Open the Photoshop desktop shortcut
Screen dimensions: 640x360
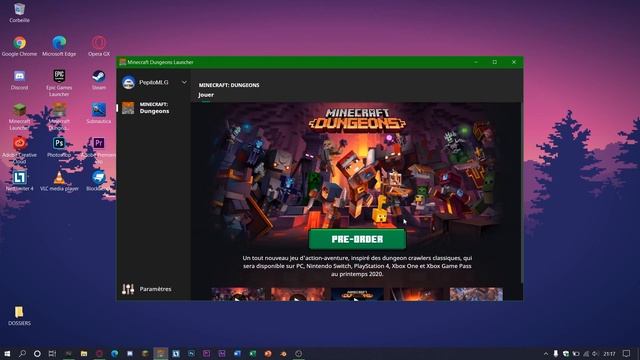(x=59, y=147)
